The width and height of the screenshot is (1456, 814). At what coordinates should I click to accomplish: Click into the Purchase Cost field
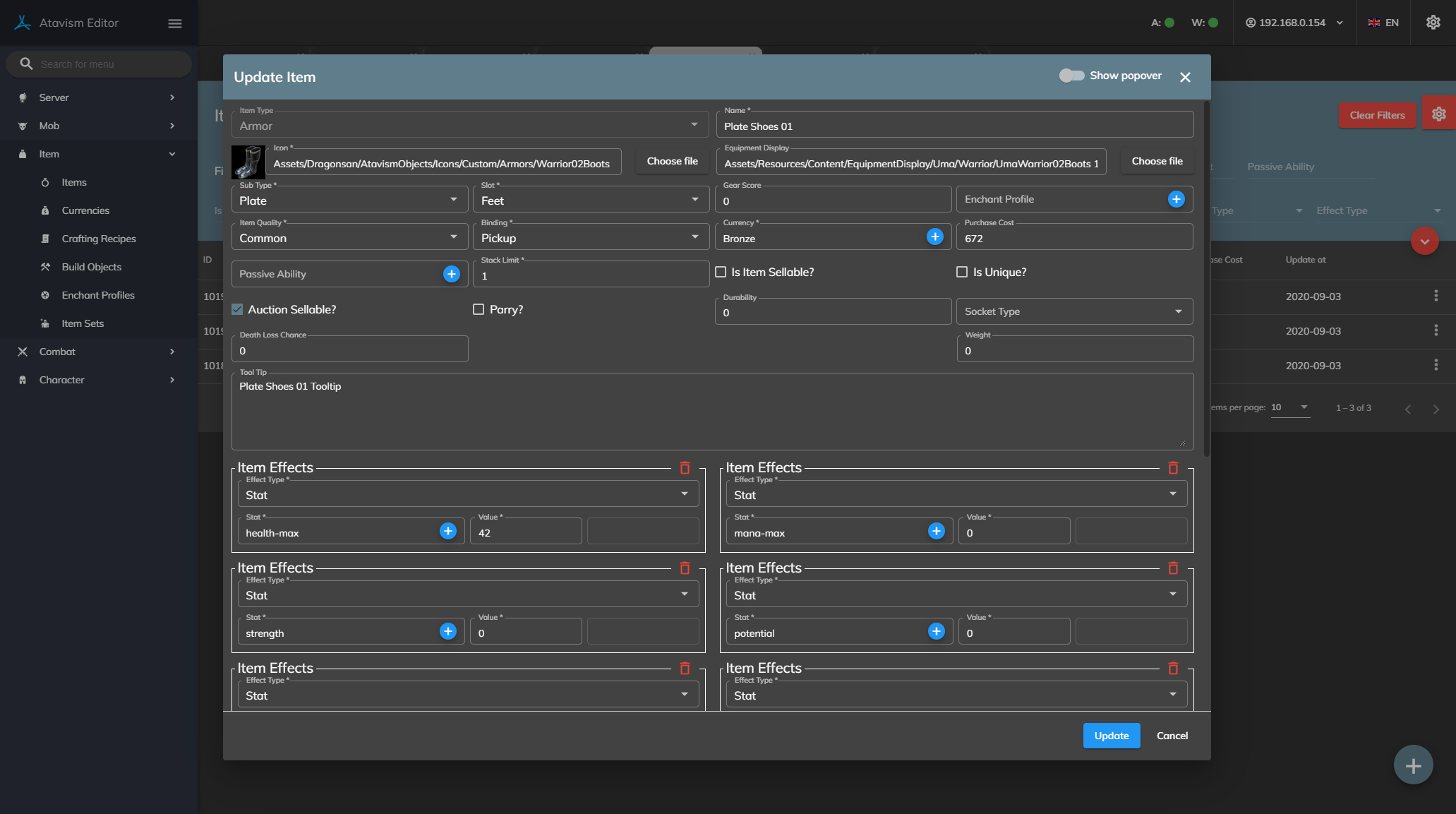tap(1073, 239)
